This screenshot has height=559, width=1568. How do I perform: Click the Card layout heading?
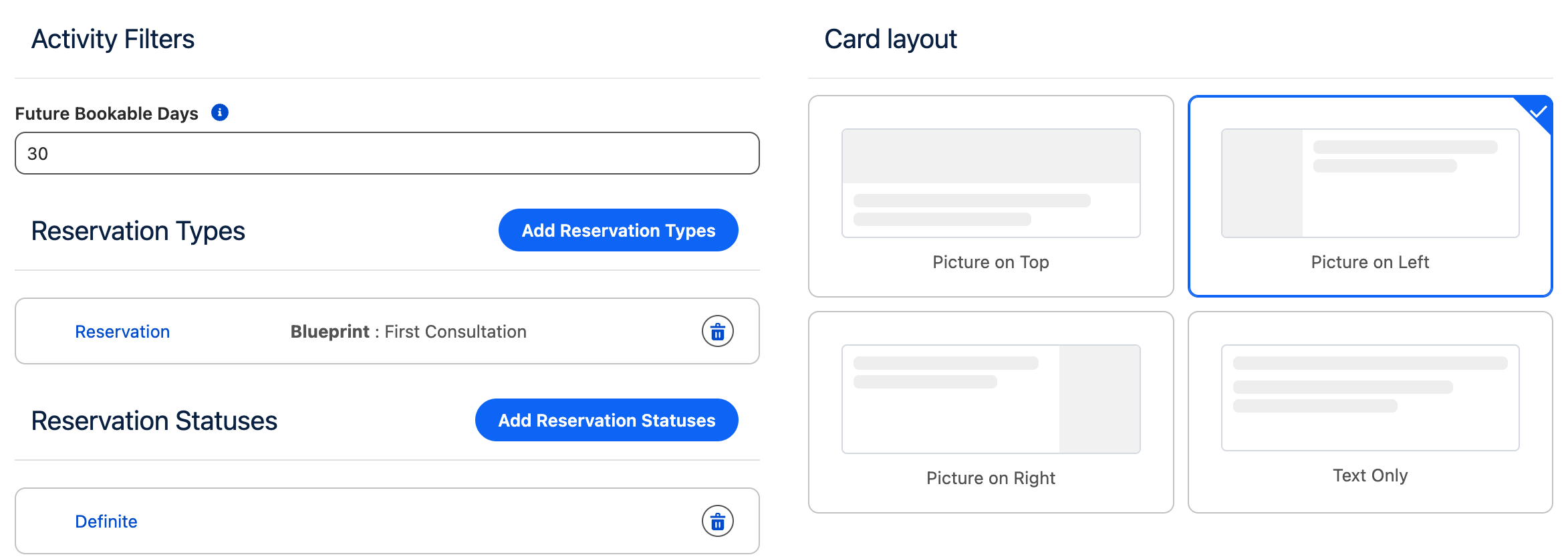tap(890, 39)
